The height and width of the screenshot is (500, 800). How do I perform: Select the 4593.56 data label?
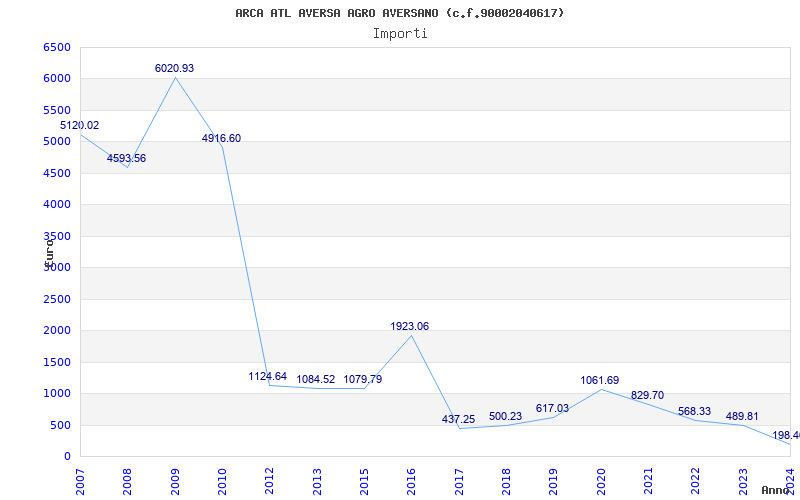(127, 158)
